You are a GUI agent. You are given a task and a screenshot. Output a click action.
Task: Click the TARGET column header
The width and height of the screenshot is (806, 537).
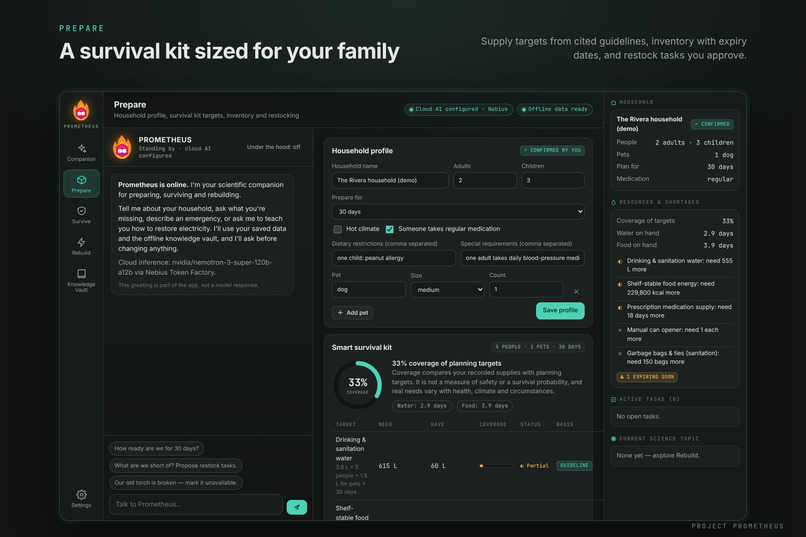click(x=345, y=424)
